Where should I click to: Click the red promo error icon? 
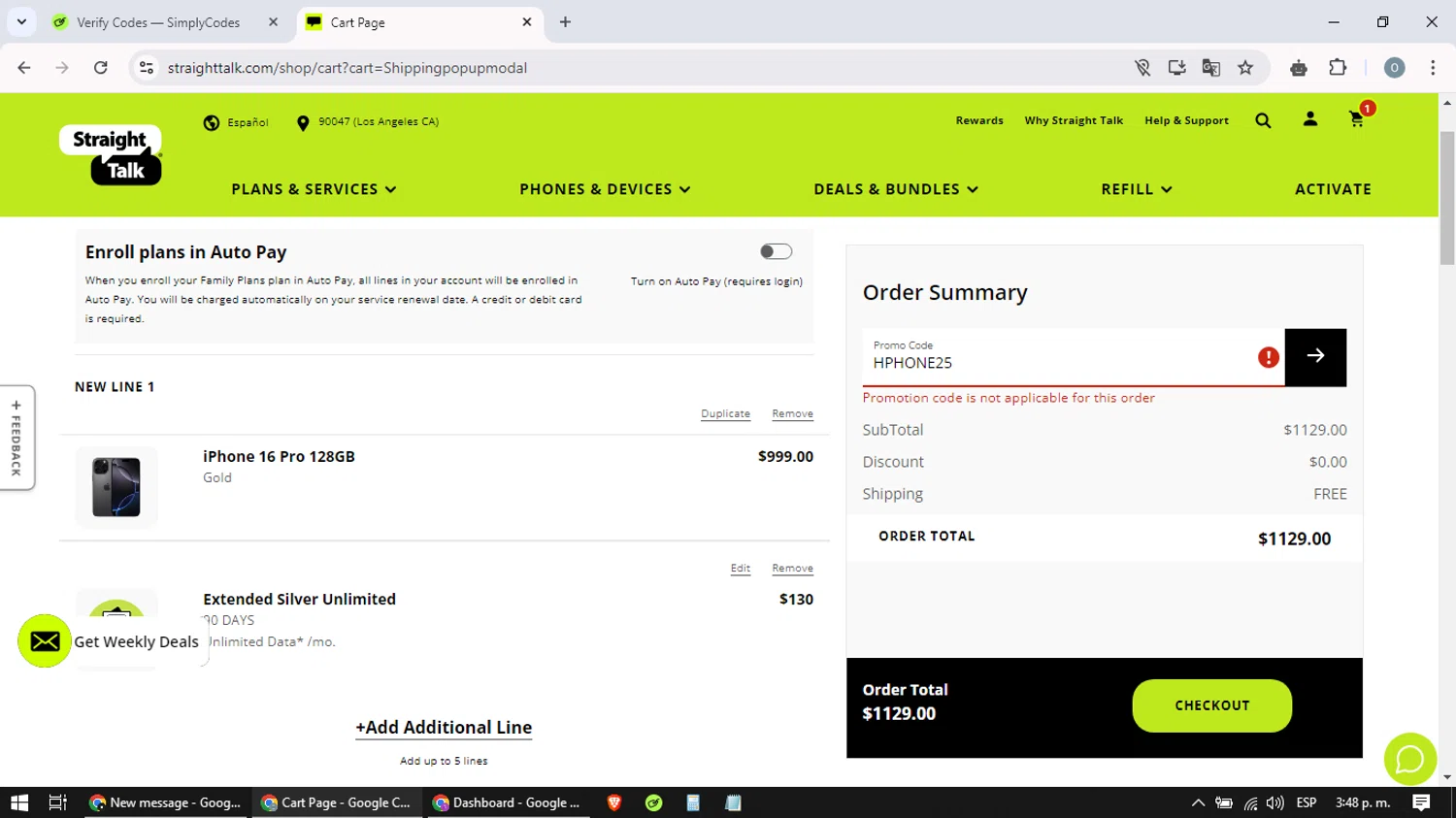[1268, 357]
